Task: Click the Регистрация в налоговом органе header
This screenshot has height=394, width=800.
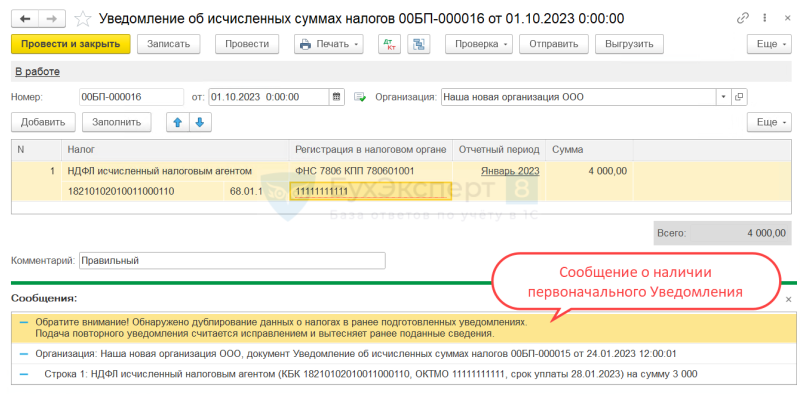Action: [371, 150]
